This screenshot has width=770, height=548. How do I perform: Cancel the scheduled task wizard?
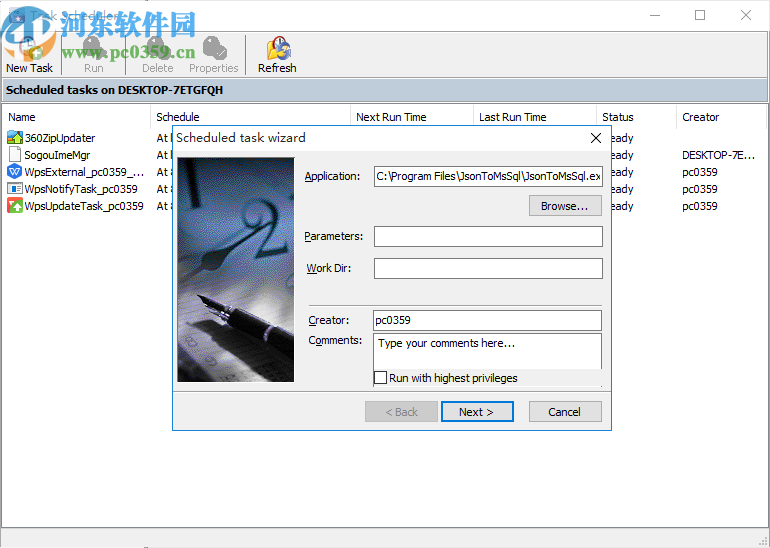565,411
